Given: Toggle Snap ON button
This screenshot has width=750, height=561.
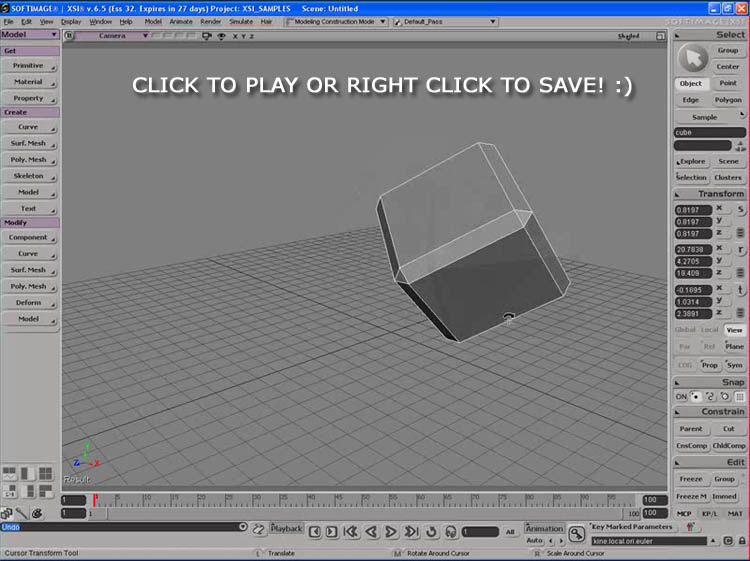Looking at the screenshot, I should coord(681,396).
